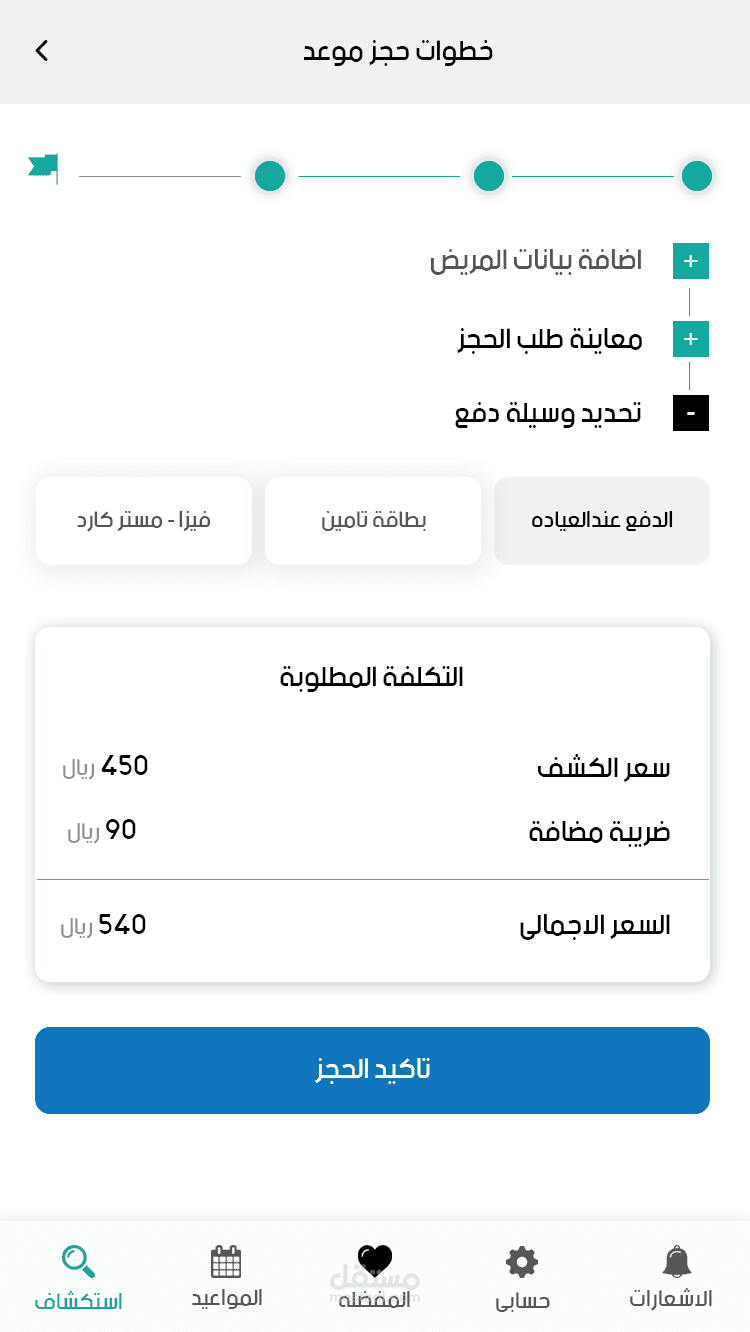Tap the rightmost progress step circle
Viewport: 750px width, 1332px height.
pos(696,176)
